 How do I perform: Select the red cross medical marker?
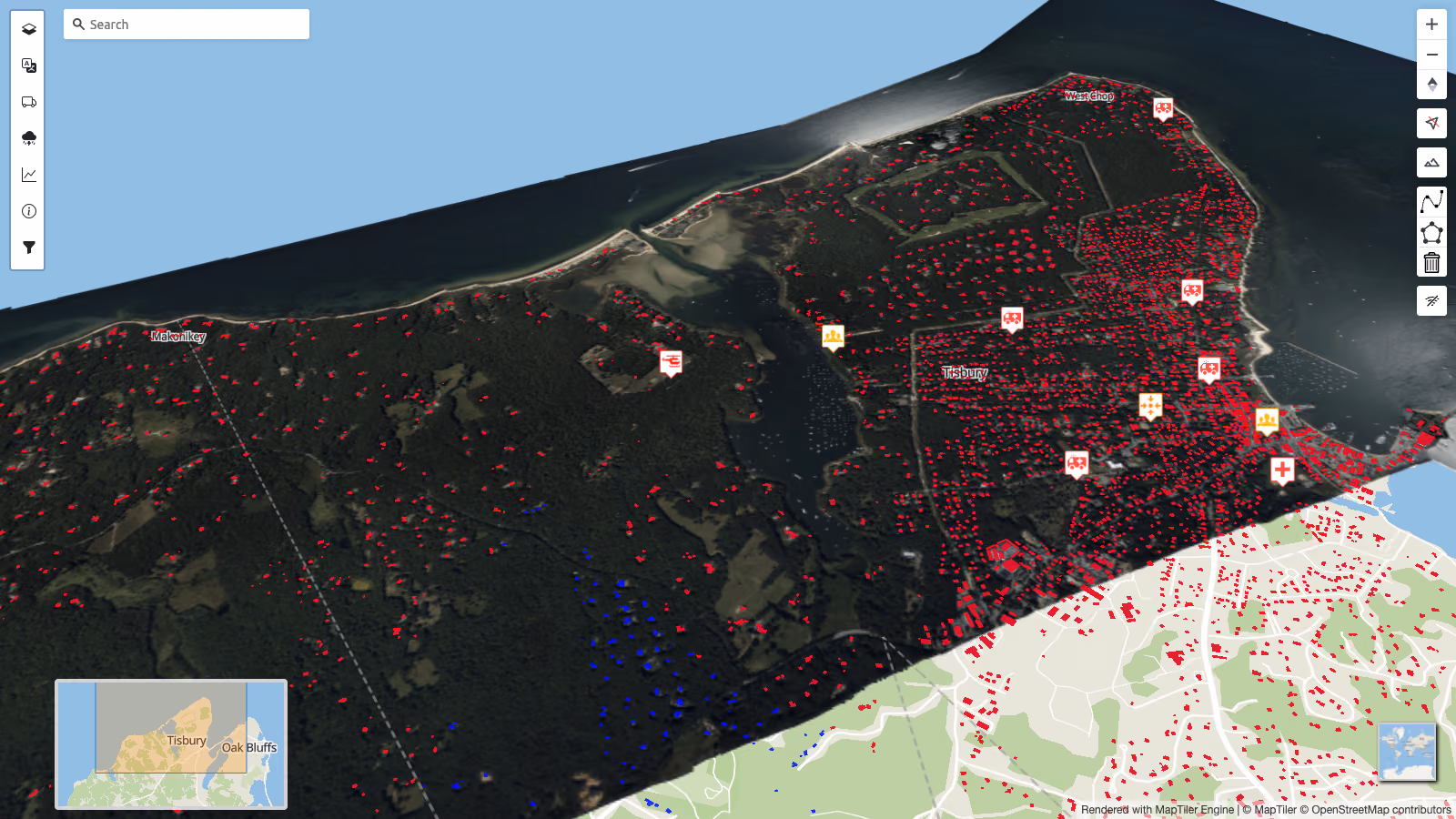pos(1283,470)
